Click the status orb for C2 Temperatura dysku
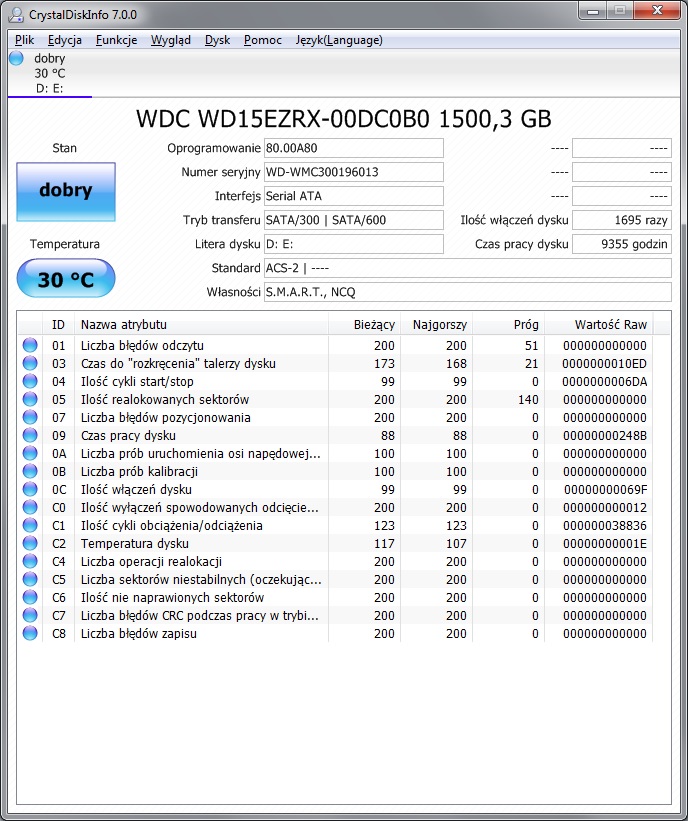Screen dimensions: 688x821 (30, 543)
